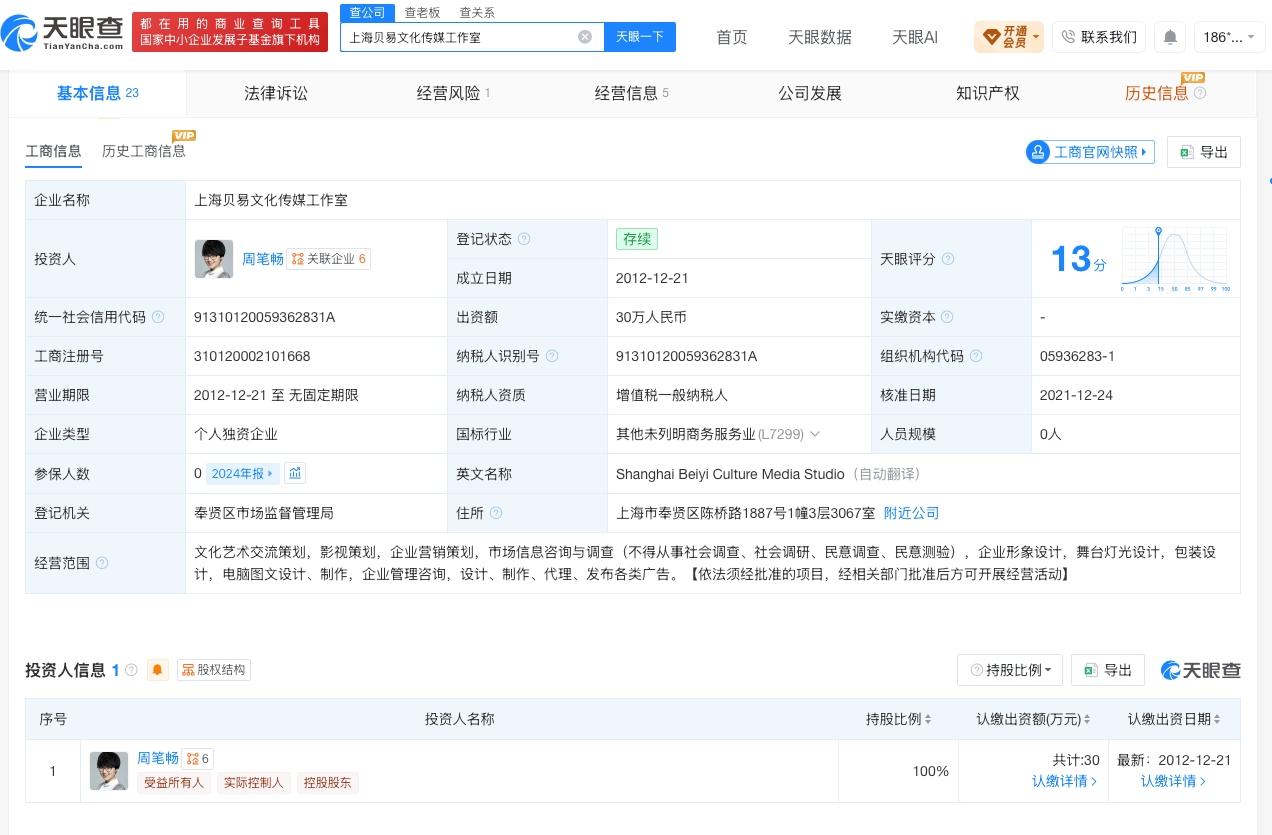Select the 查公司 search tab

click(367, 13)
